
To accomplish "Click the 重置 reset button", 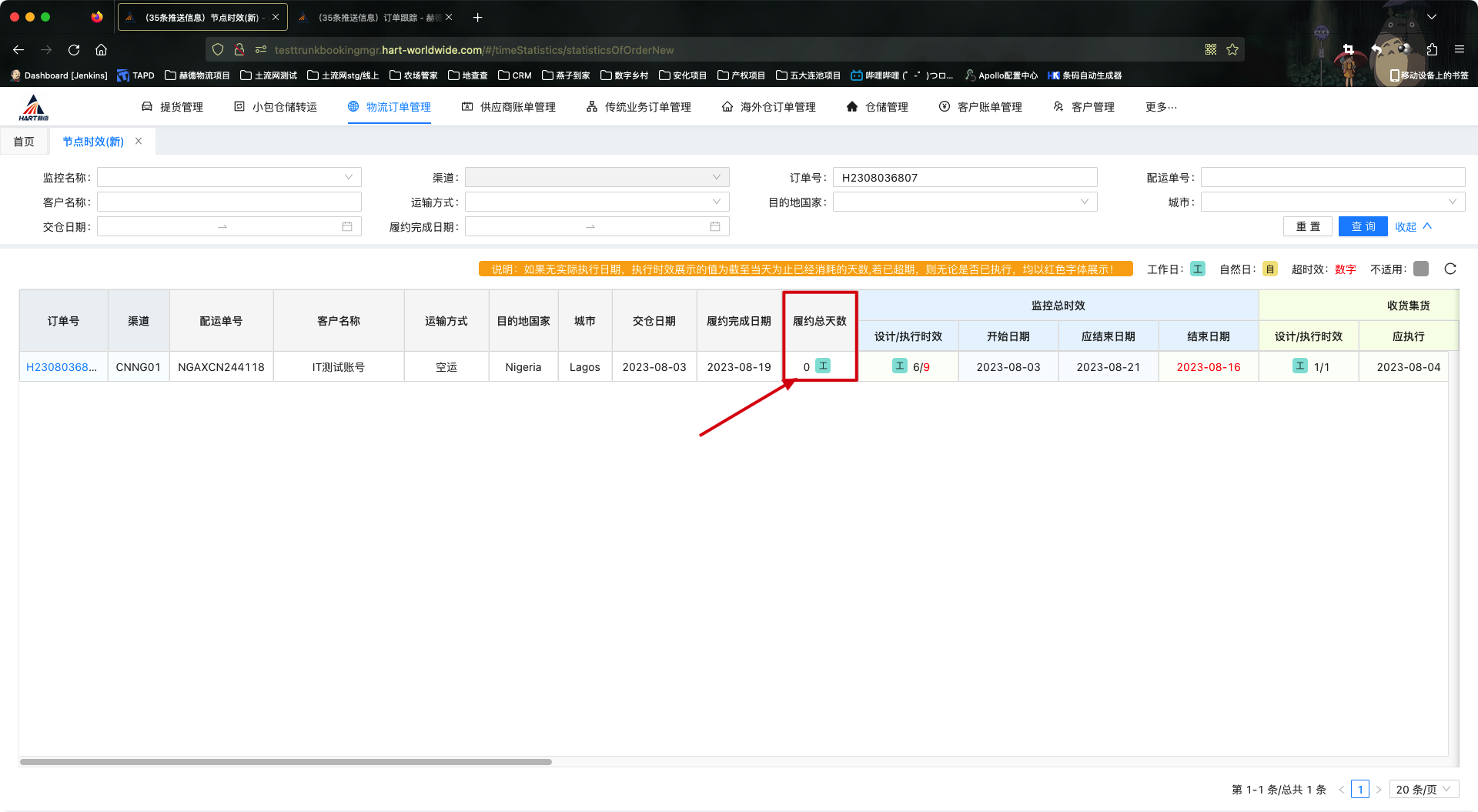I will tap(1308, 226).
